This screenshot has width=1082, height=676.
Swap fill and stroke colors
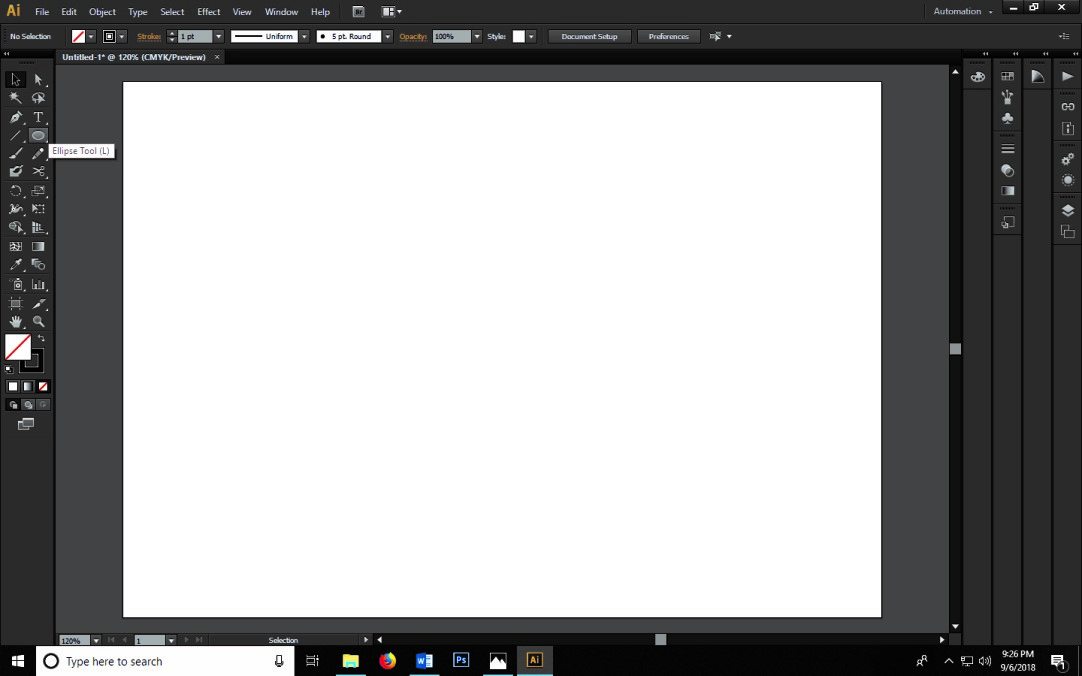click(x=41, y=338)
